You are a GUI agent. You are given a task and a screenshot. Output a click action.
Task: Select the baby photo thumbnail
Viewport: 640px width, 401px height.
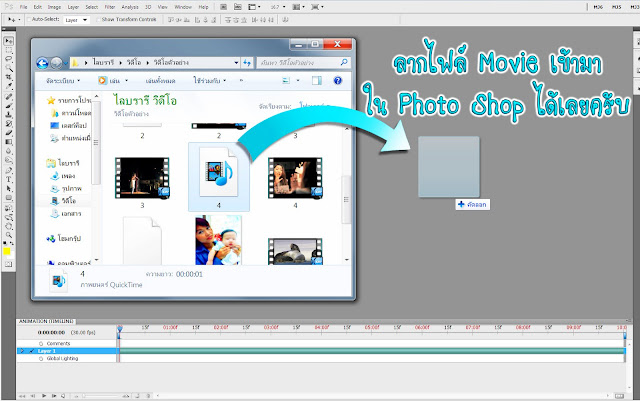tap(218, 240)
